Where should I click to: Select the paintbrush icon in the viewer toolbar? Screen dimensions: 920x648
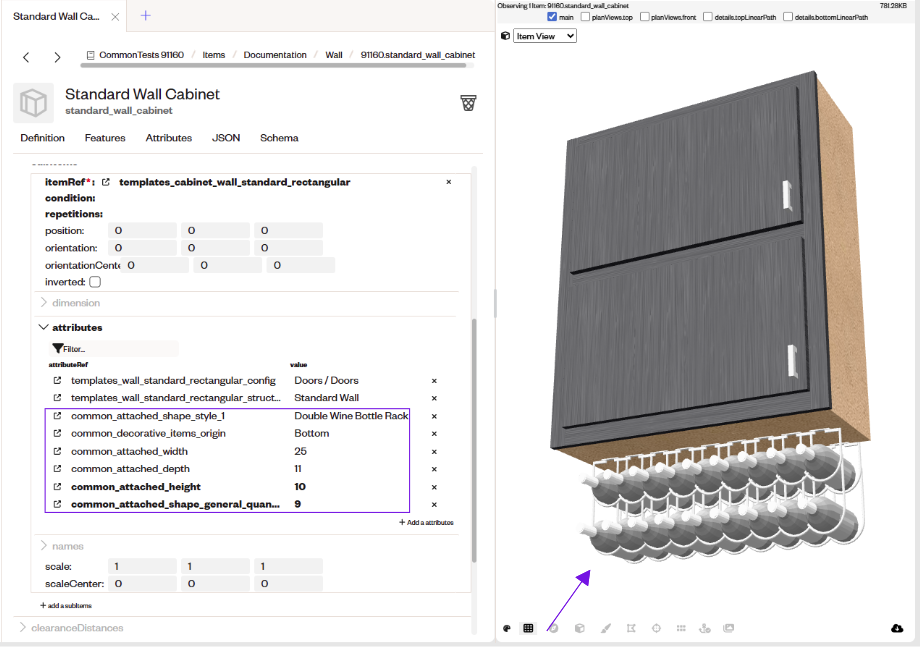[606, 628]
